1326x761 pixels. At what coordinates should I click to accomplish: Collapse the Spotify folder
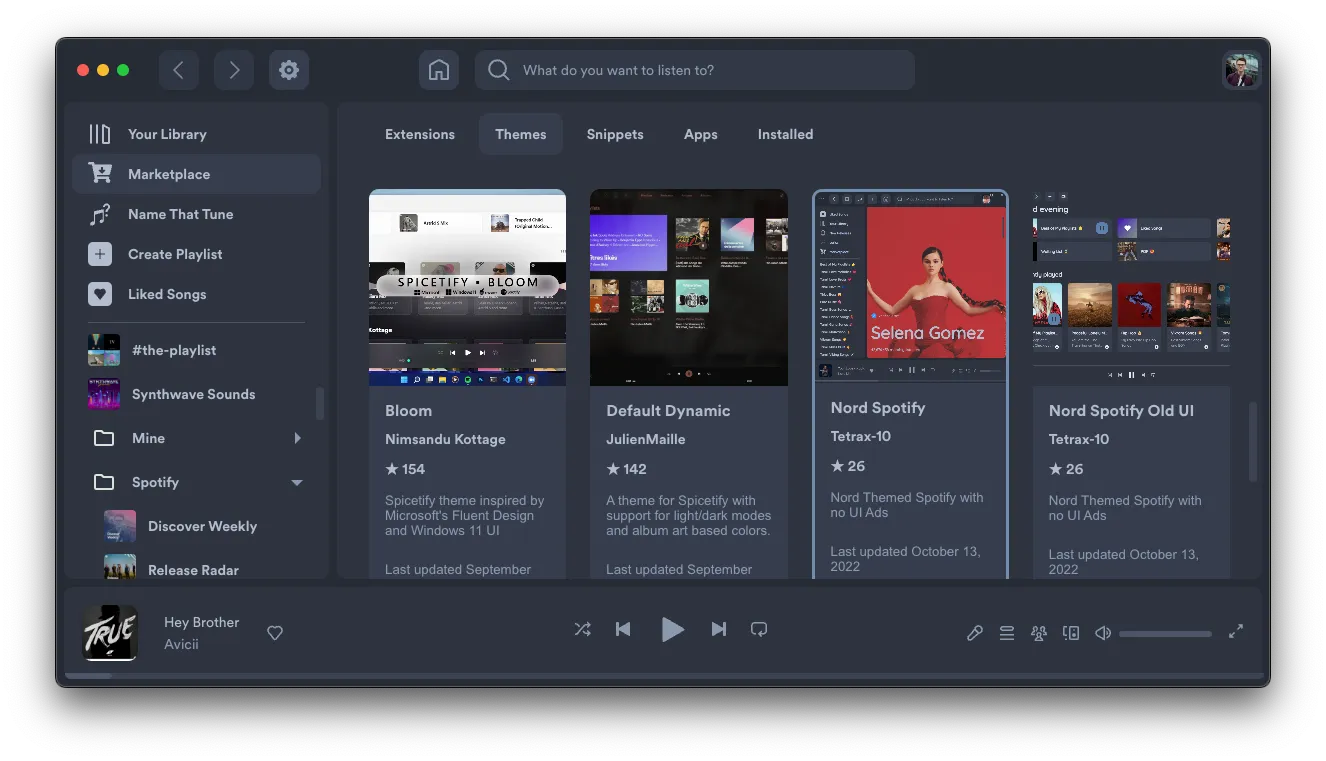(297, 482)
